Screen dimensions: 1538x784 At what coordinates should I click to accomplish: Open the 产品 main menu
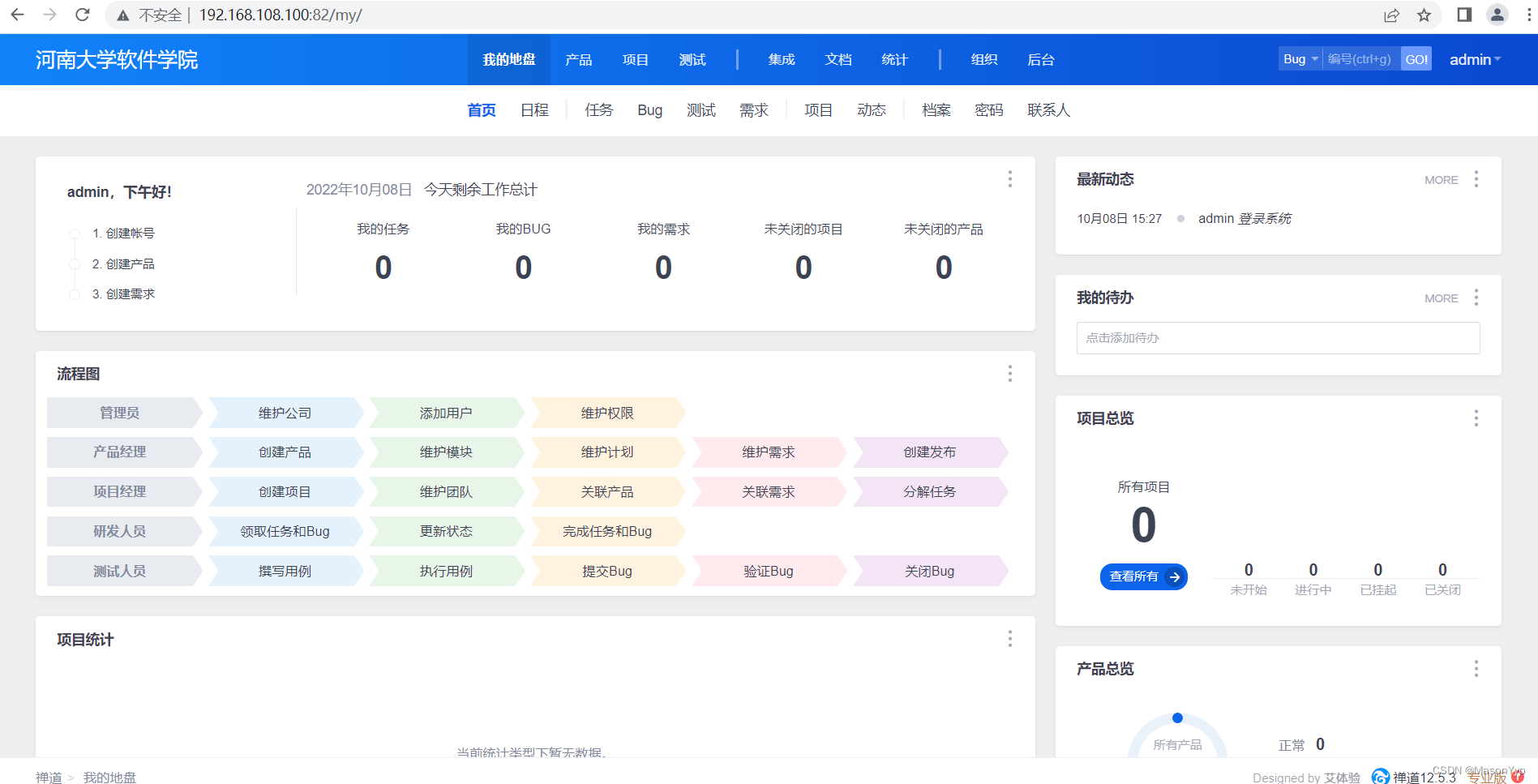pos(579,59)
